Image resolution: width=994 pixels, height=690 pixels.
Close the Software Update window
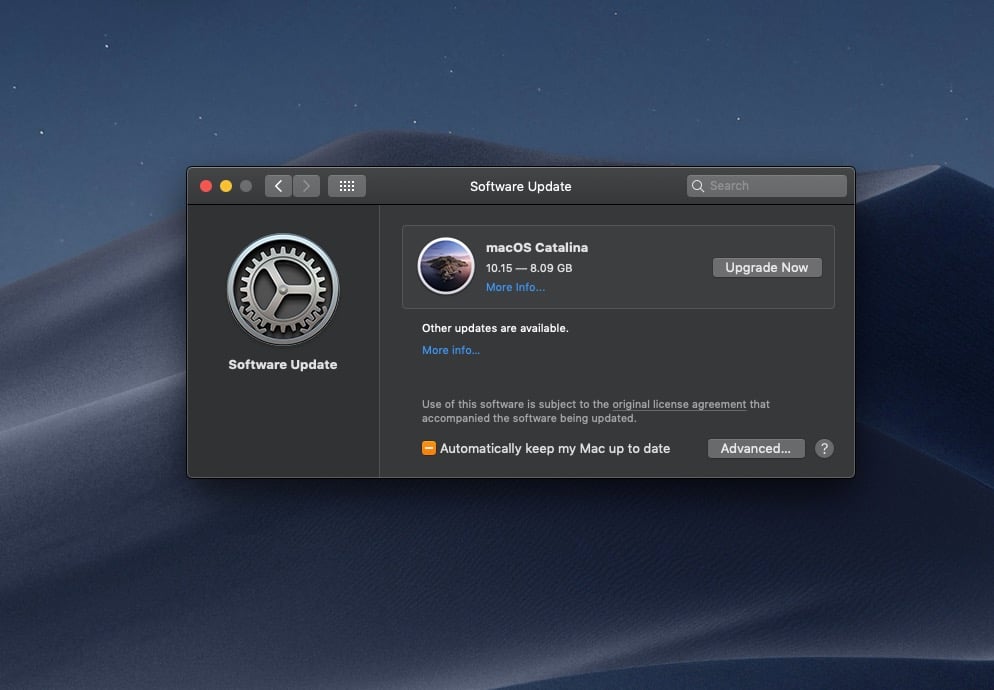(206, 186)
